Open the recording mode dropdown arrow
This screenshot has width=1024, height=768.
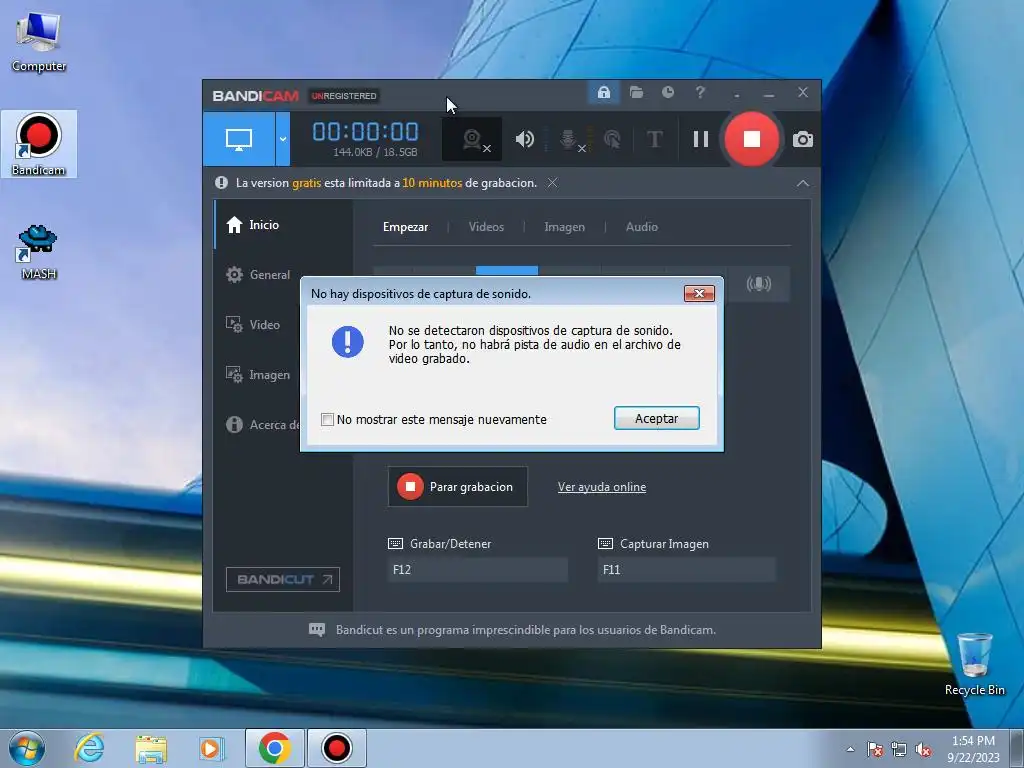(283, 138)
